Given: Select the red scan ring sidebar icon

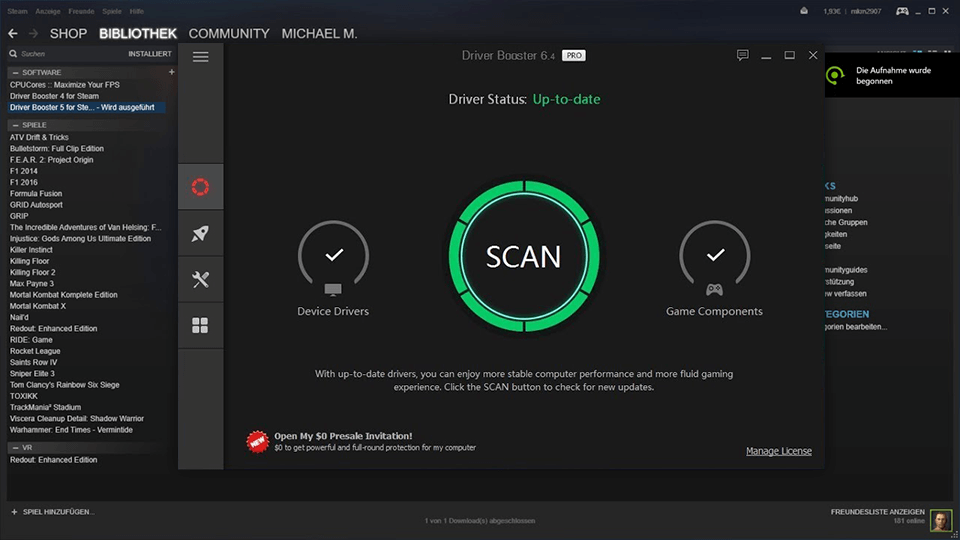Looking at the screenshot, I should 200,187.
